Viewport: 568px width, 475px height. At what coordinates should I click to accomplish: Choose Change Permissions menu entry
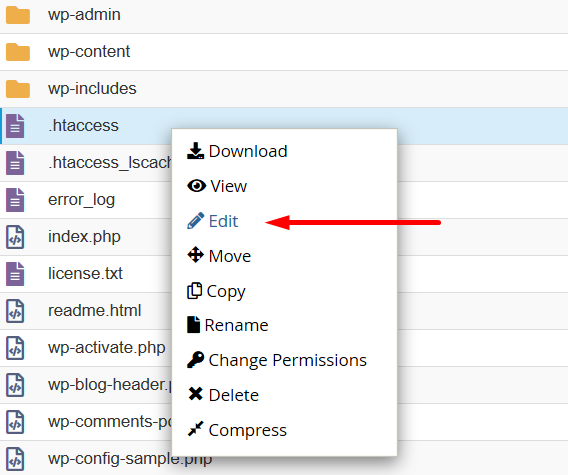pyautogui.click(x=288, y=360)
